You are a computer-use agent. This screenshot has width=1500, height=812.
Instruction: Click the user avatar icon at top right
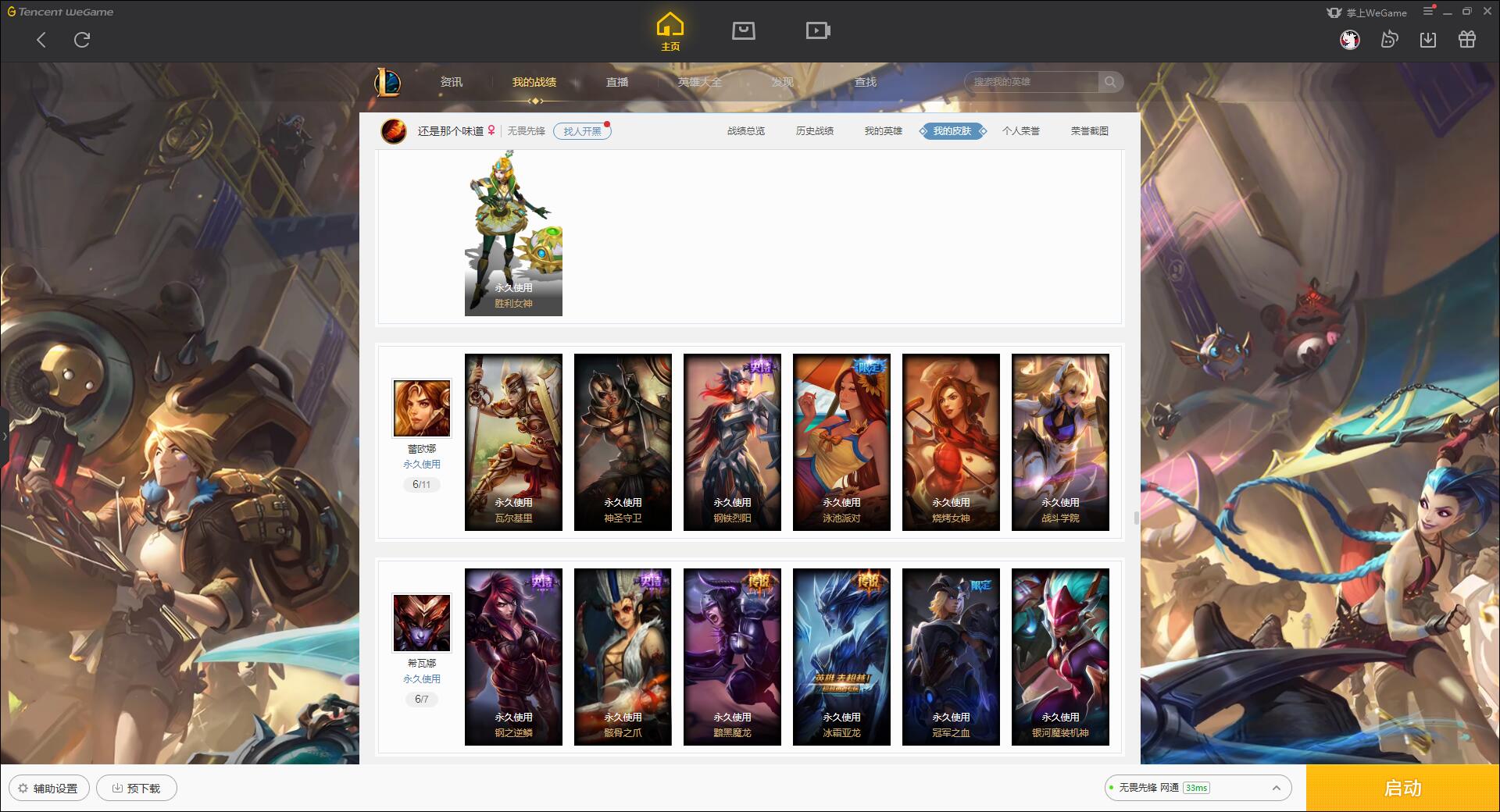coord(1350,39)
